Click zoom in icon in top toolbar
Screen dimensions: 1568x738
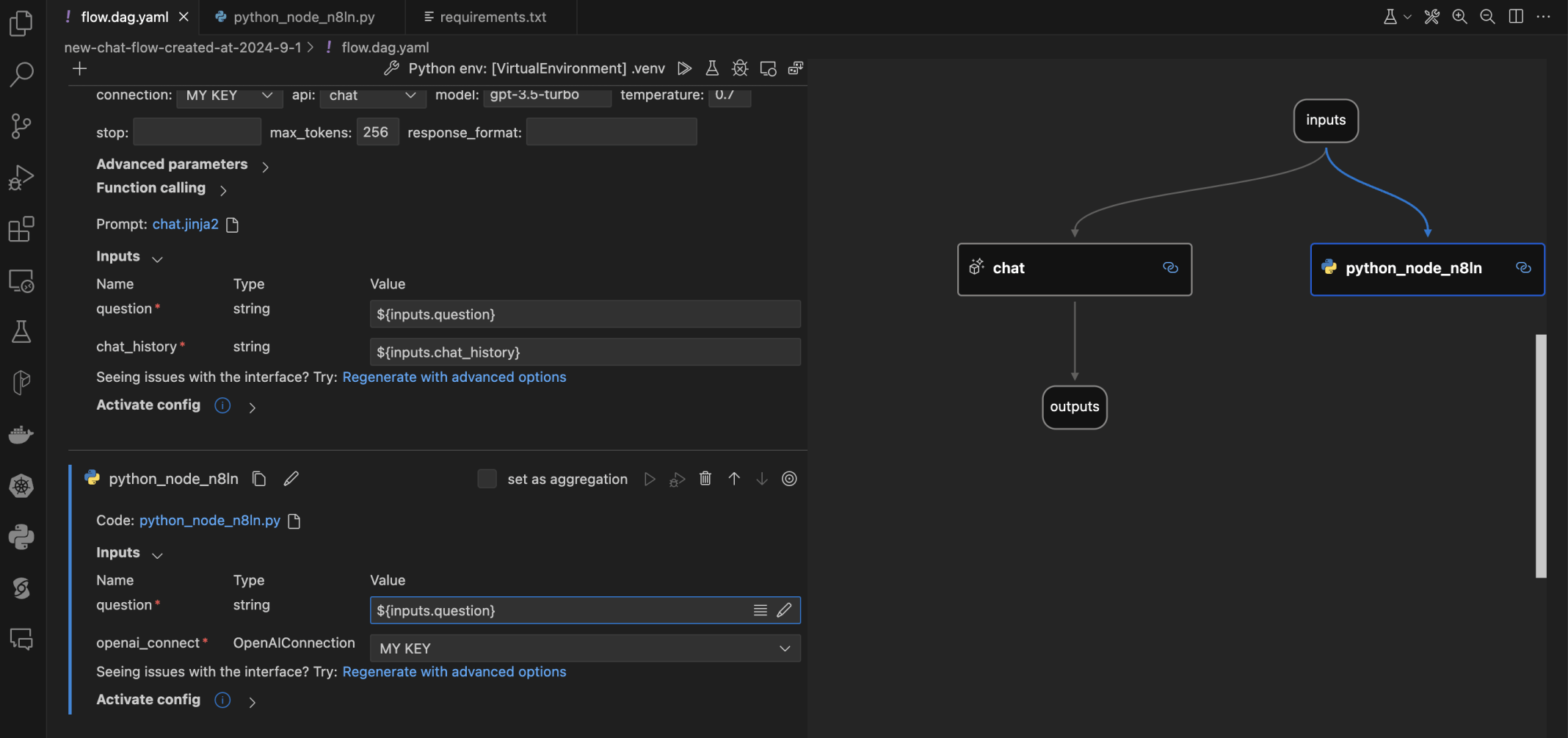point(1459,16)
